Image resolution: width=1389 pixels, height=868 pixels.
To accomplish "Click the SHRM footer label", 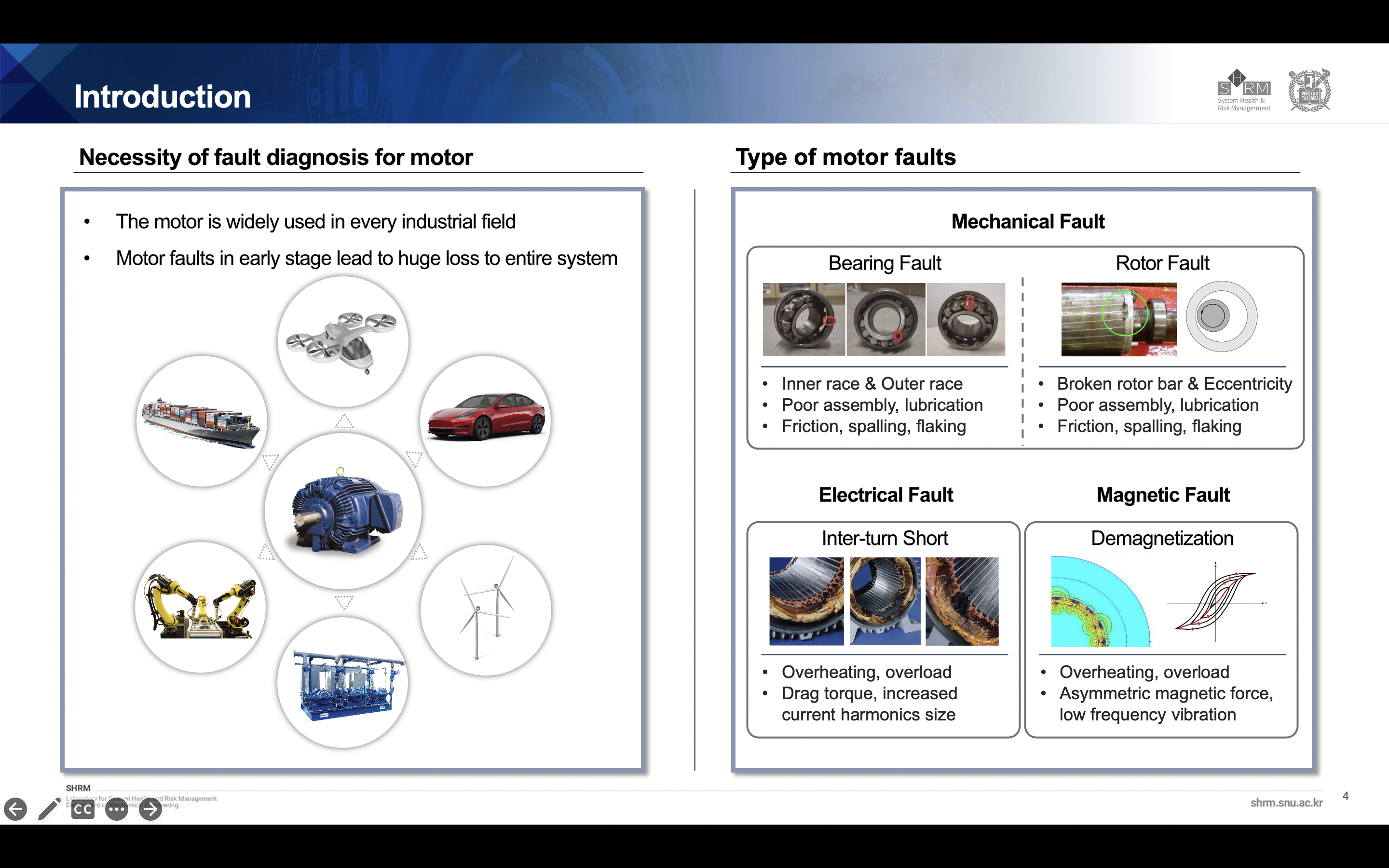I will pyautogui.click(x=78, y=788).
